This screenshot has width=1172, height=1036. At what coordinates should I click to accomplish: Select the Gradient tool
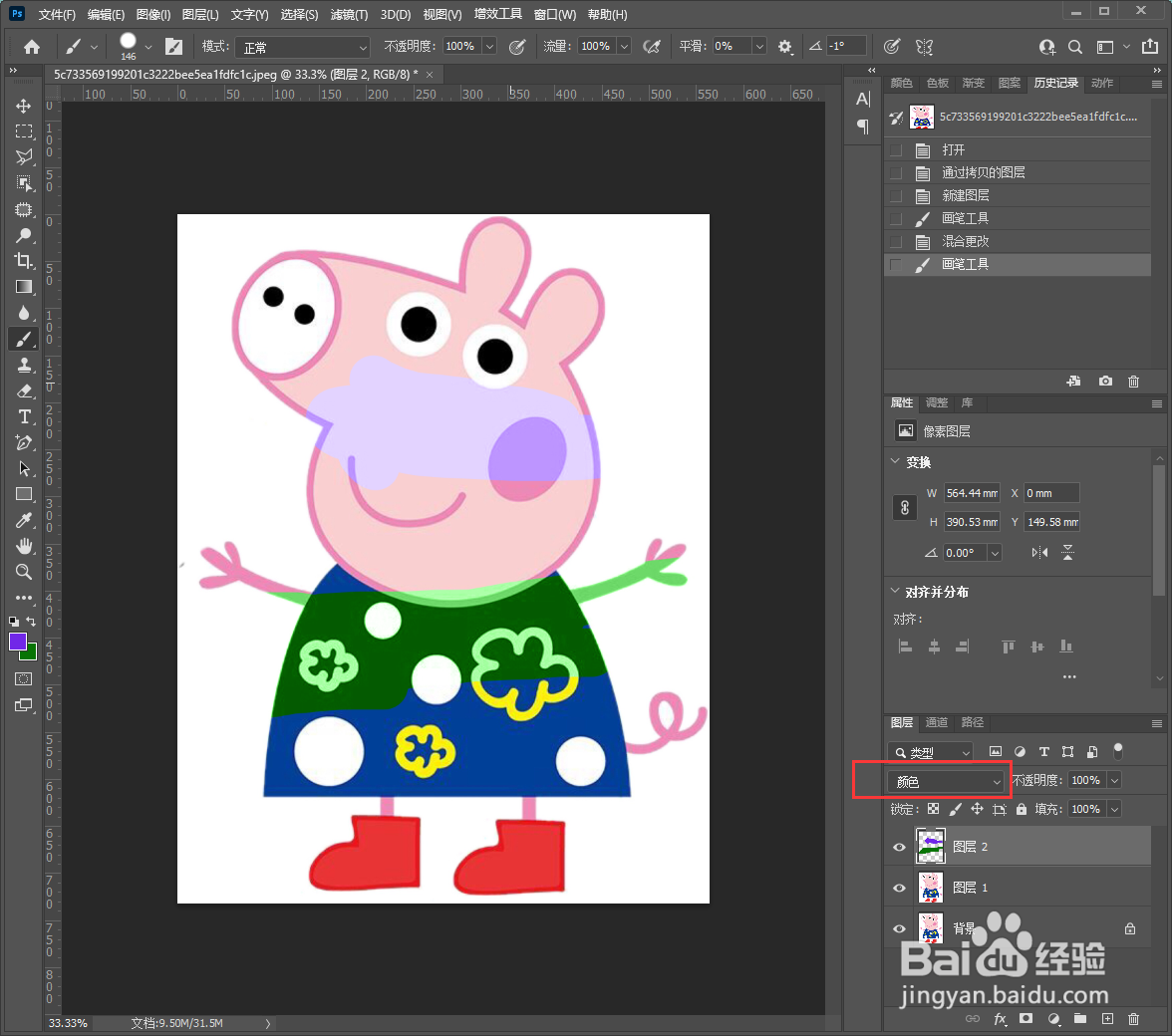pyautogui.click(x=24, y=287)
